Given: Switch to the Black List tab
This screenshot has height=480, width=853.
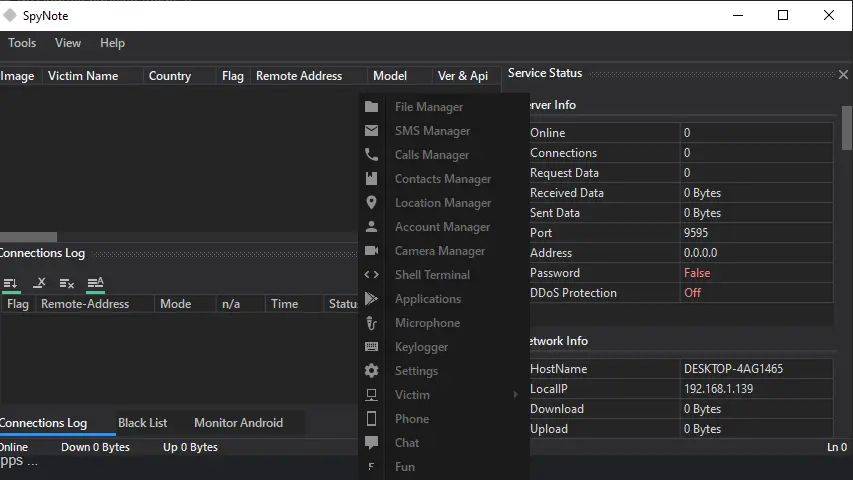Looking at the screenshot, I should 143,423.
